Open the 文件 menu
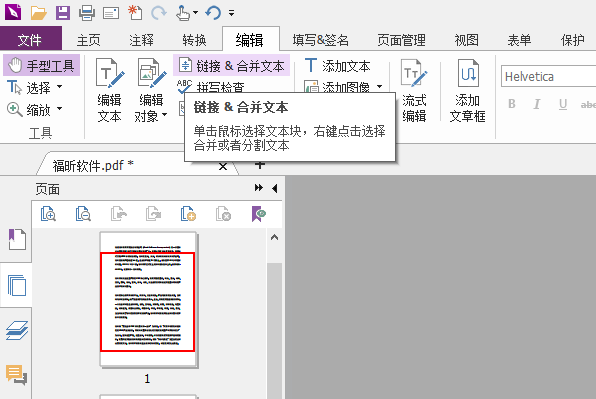596x399 pixels. 30,40
